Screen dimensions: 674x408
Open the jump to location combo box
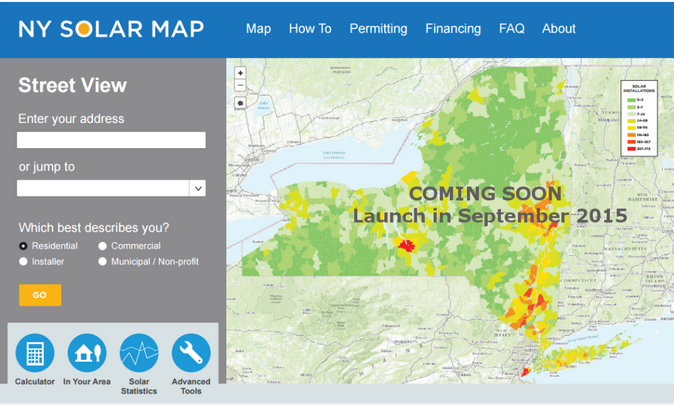[x=103, y=188]
